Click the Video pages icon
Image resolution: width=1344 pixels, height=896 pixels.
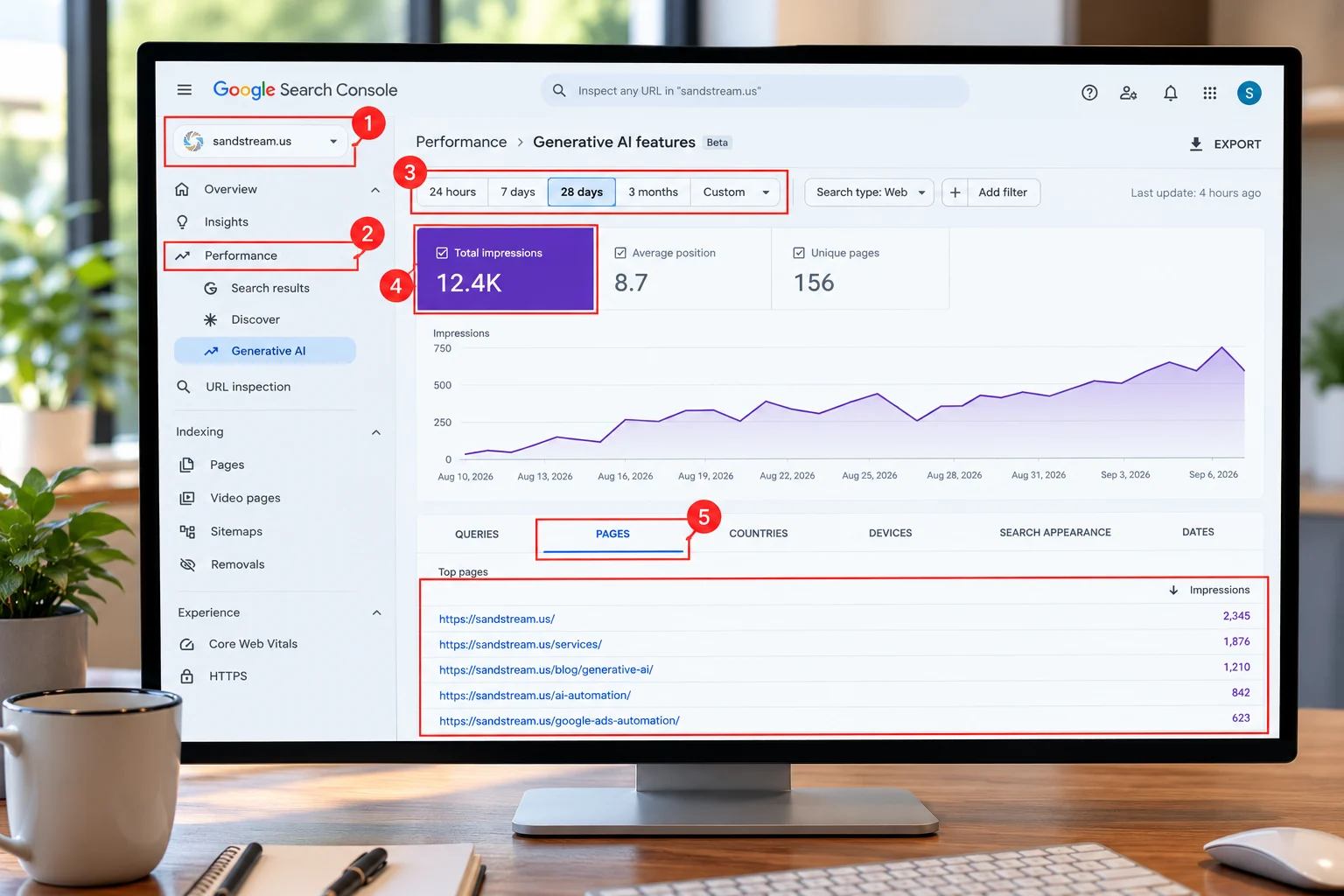(x=187, y=498)
